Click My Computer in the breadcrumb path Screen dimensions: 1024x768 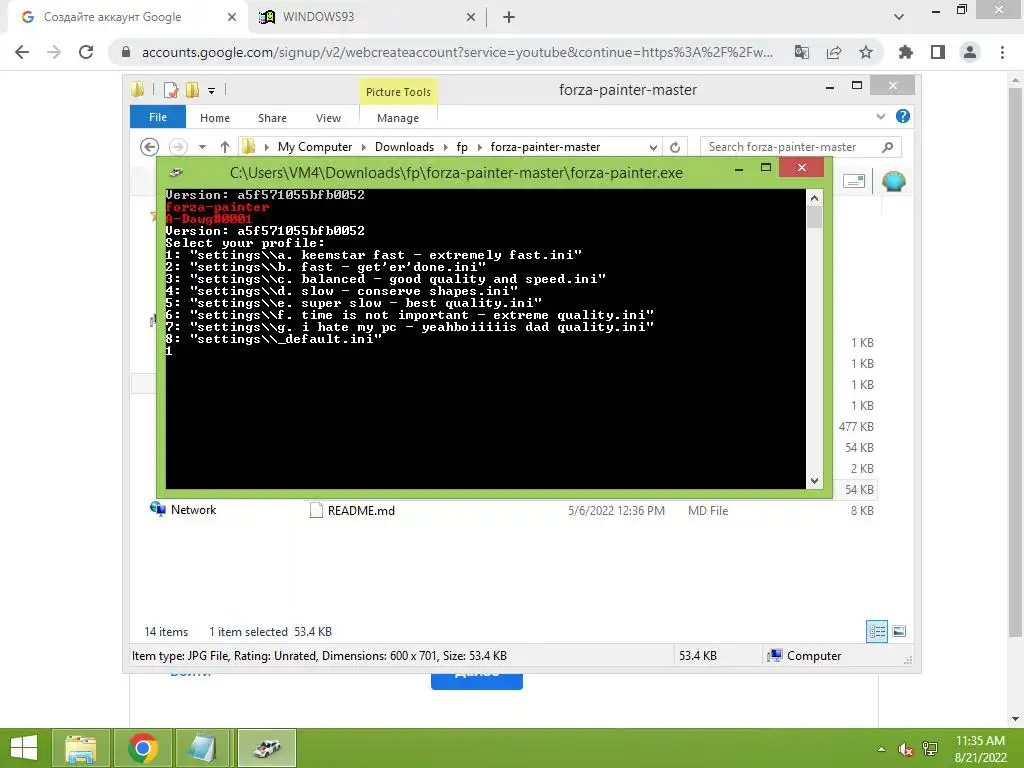click(315, 147)
